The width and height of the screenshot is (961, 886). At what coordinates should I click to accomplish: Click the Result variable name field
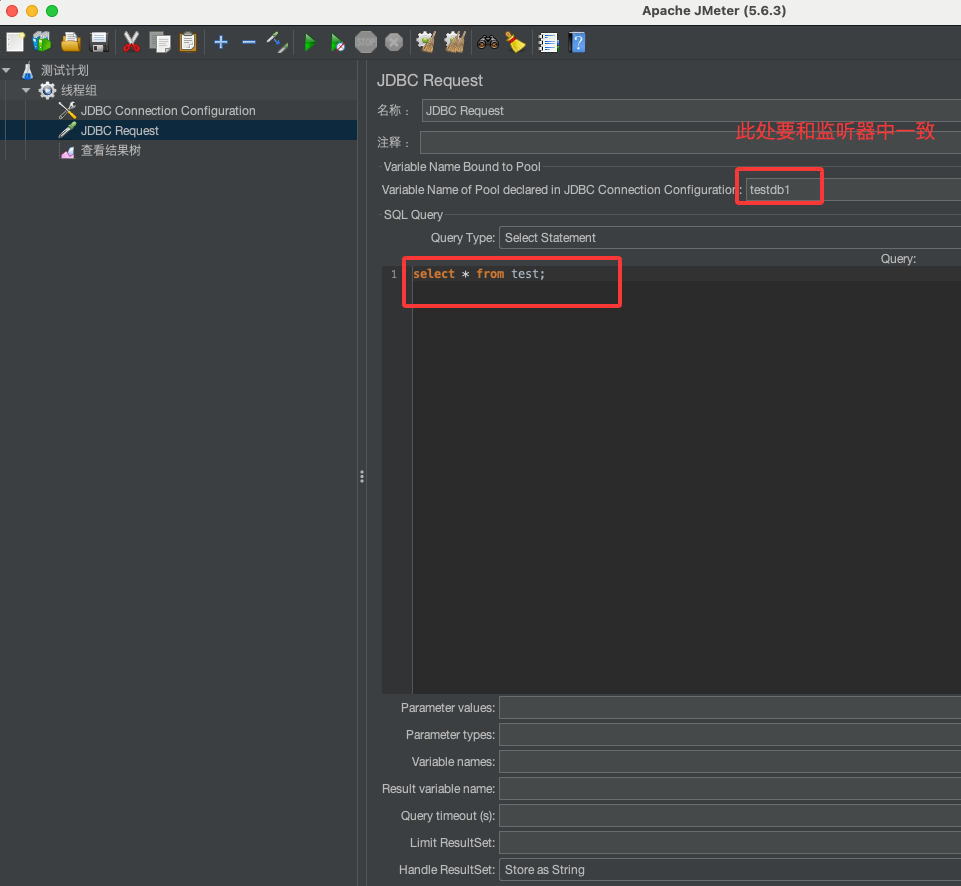coord(730,789)
